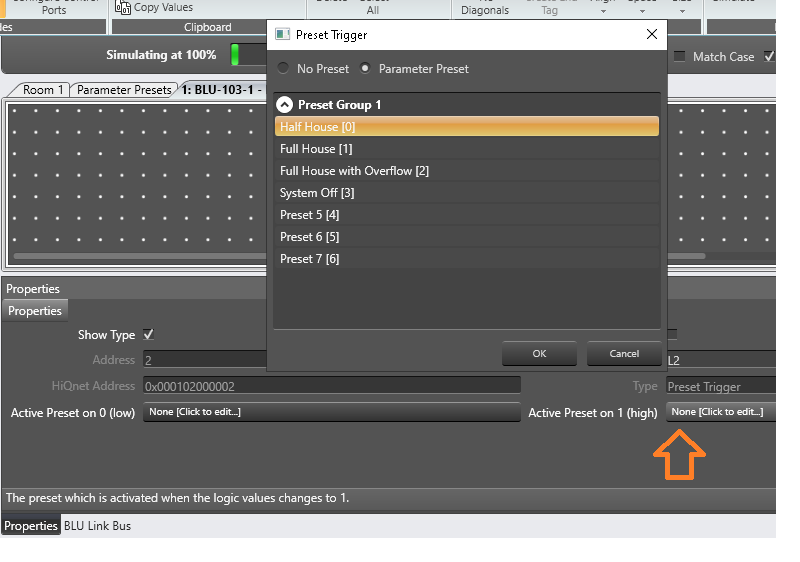
Task: Collapse Preset Group 1 using chevron
Action: point(285,105)
